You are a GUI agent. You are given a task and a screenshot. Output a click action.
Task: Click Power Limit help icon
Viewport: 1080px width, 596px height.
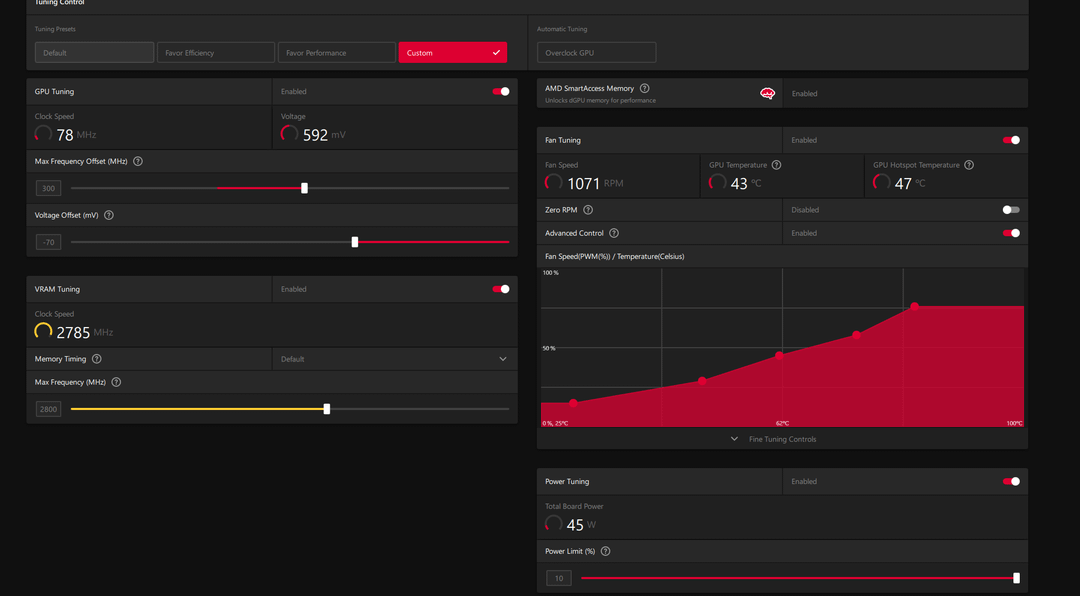coord(606,551)
